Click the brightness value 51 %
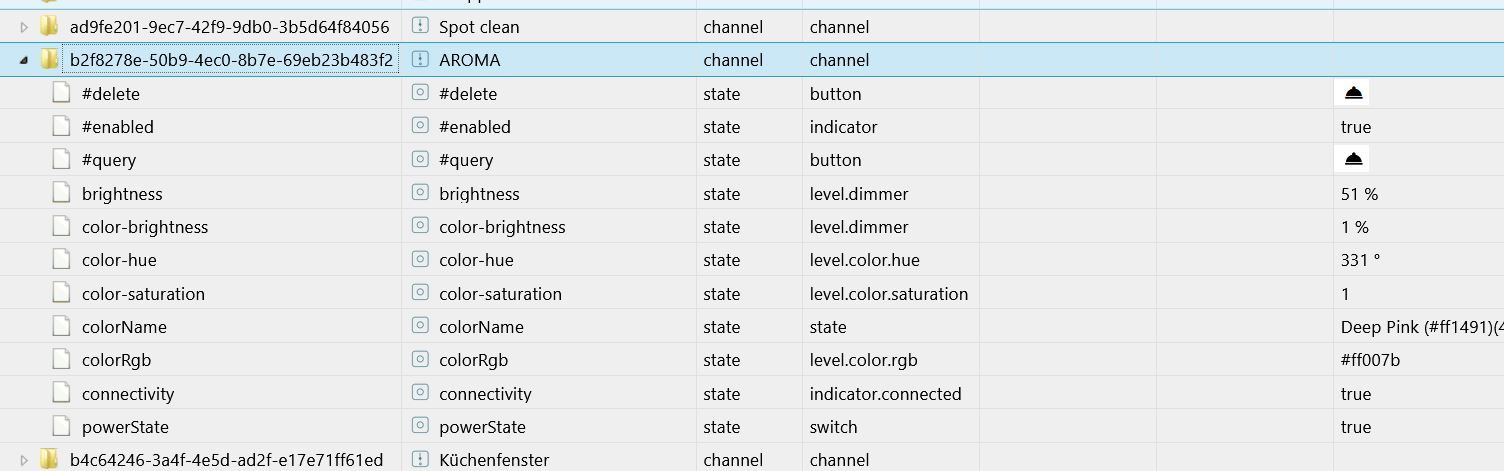 [1359, 194]
